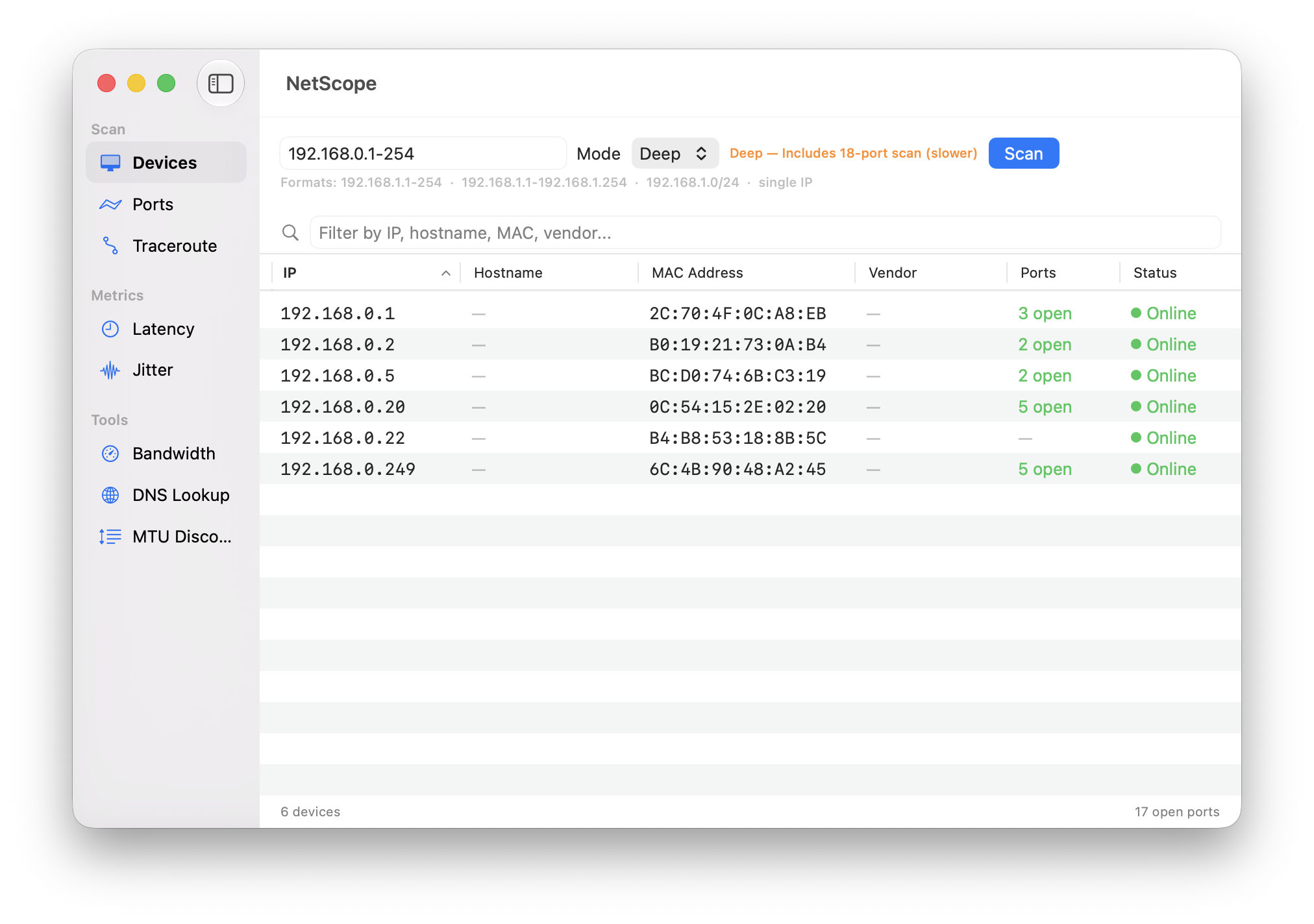This screenshot has width=1314, height=924.
Task: Click Online status text for 192.168.0.22
Action: (1171, 438)
